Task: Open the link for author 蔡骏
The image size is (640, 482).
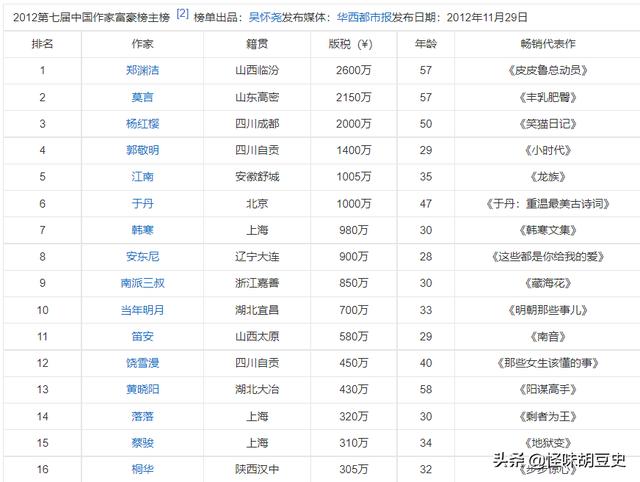Action: click(142, 443)
